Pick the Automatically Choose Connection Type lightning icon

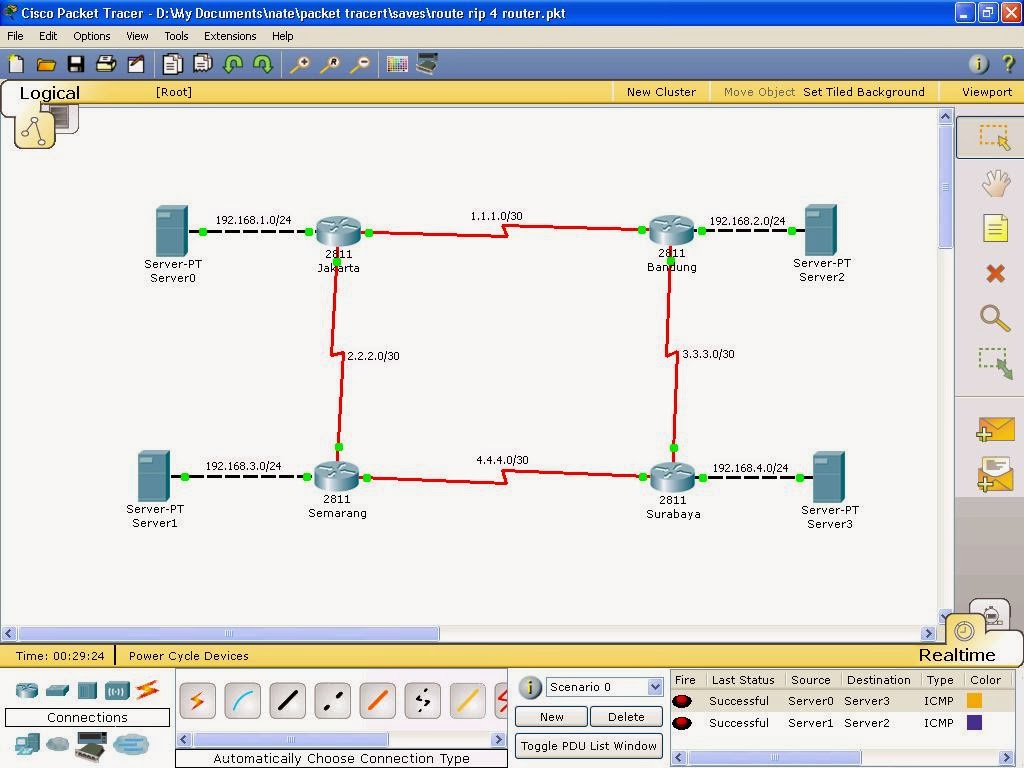click(x=197, y=700)
